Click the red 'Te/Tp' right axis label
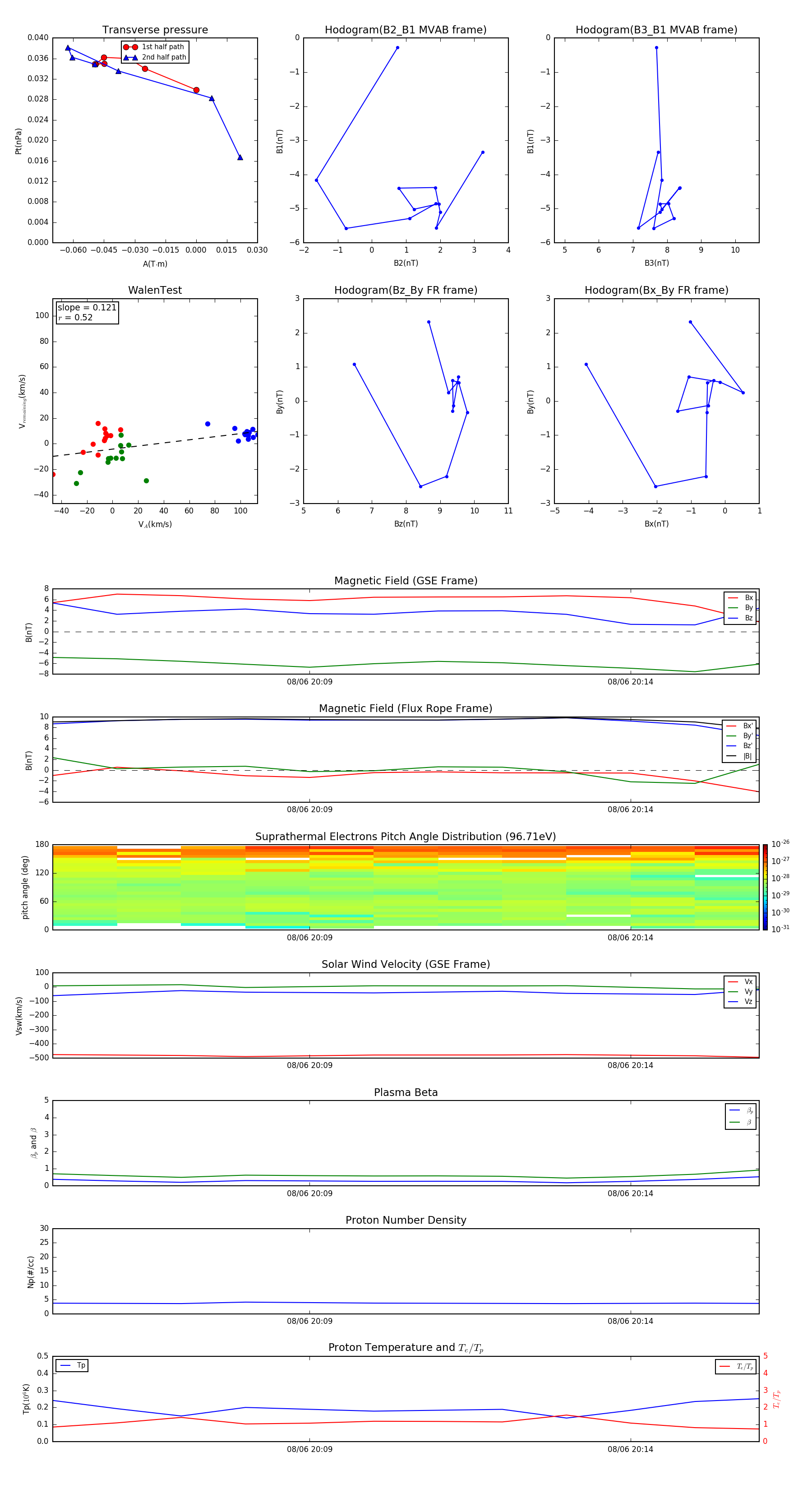 [776, 1399]
